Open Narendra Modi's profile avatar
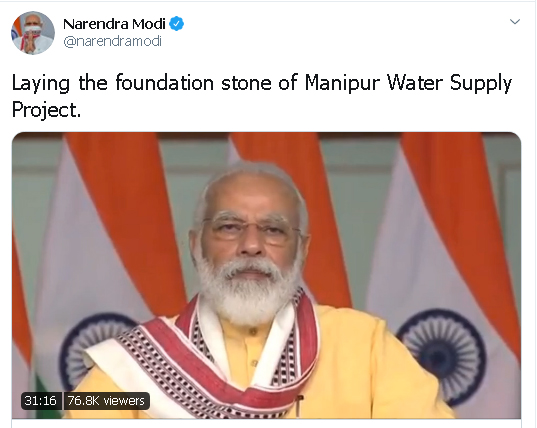Viewport: 537px width, 428px height. (x=33, y=33)
